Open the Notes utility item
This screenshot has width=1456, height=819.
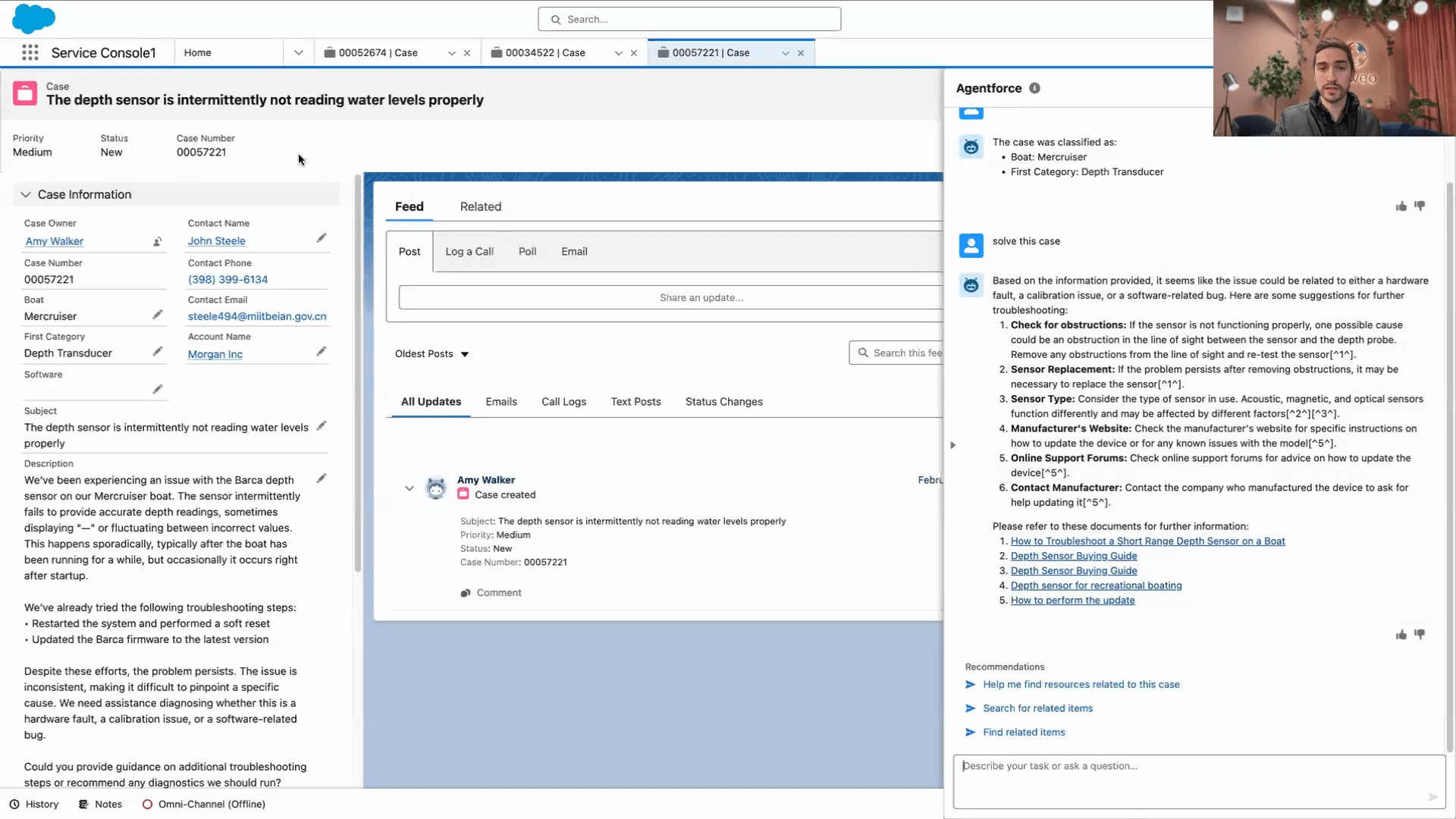[100, 805]
